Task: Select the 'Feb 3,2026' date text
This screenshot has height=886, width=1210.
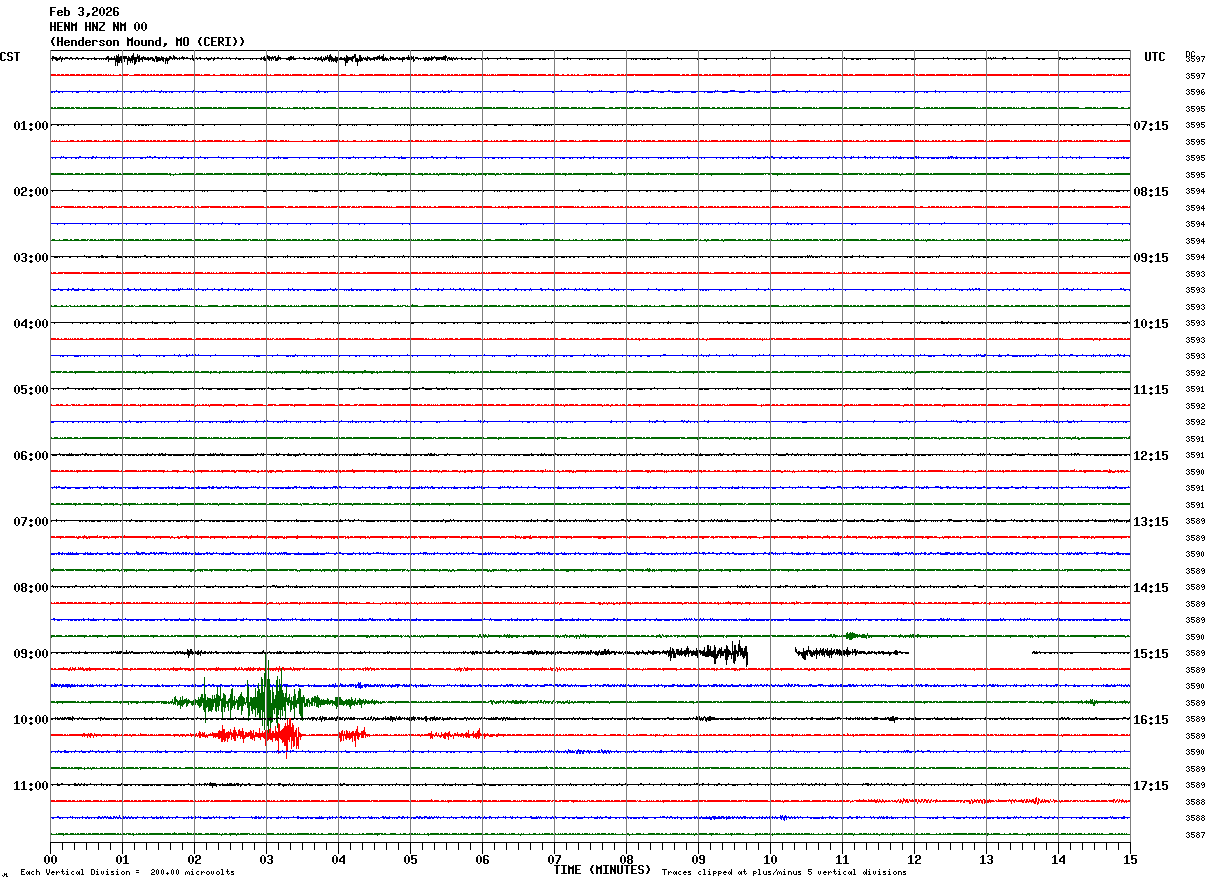Action: [x=84, y=12]
